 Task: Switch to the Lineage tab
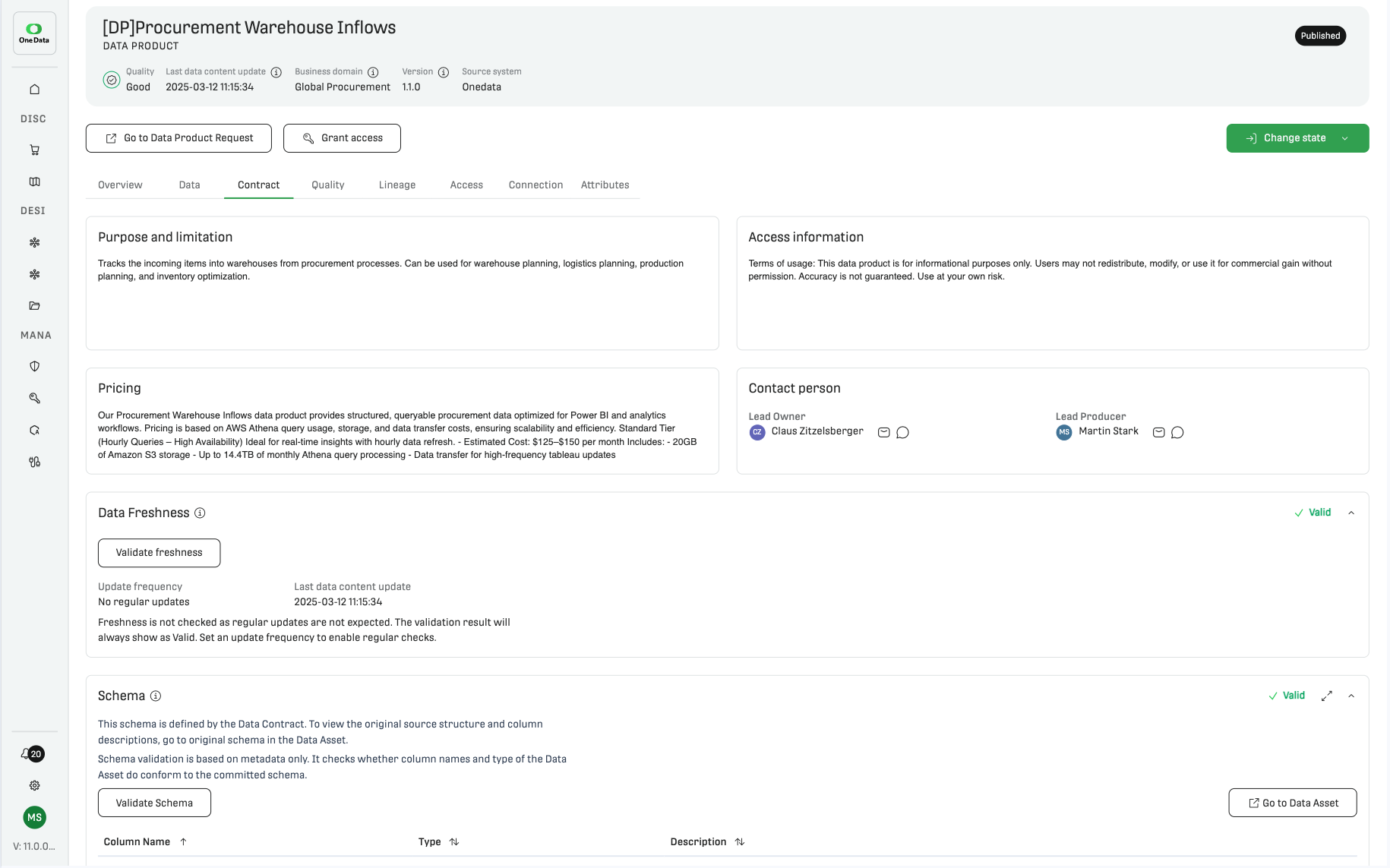pos(397,185)
